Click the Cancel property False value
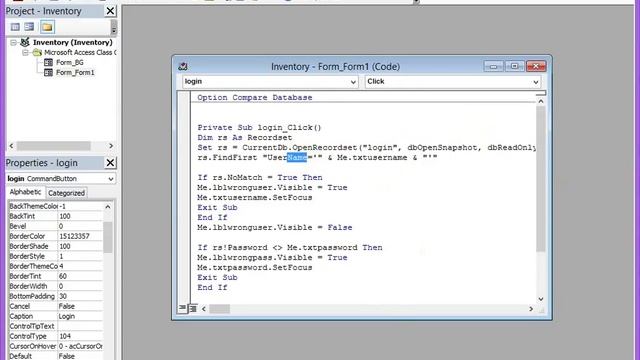The image size is (640, 360). (x=80, y=307)
